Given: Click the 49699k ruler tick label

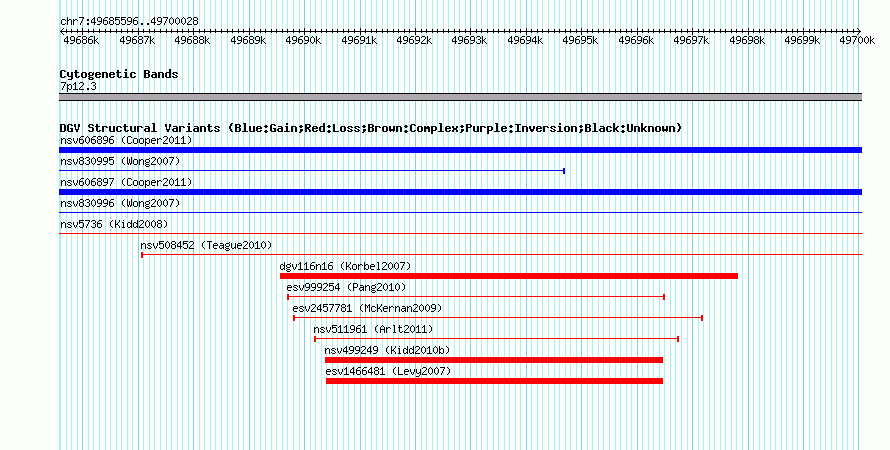Looking at the screenshot, I should point(802,40).
